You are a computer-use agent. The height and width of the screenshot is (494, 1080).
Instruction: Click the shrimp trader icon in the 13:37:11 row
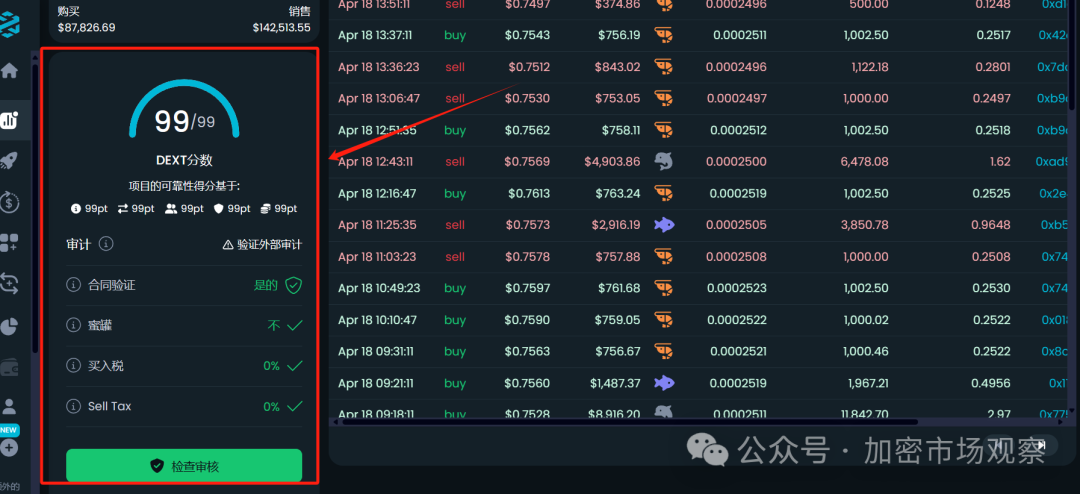[663, 35]
